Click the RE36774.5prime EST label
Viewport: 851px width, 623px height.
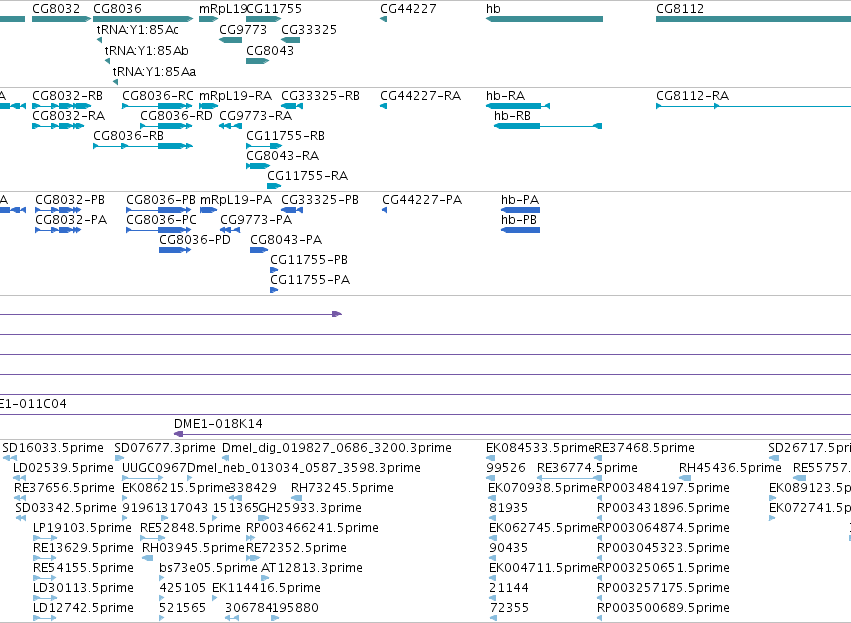(587, 468)
